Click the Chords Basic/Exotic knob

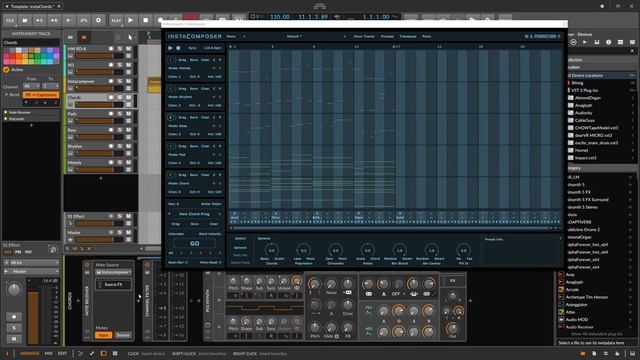pos(272,251)
